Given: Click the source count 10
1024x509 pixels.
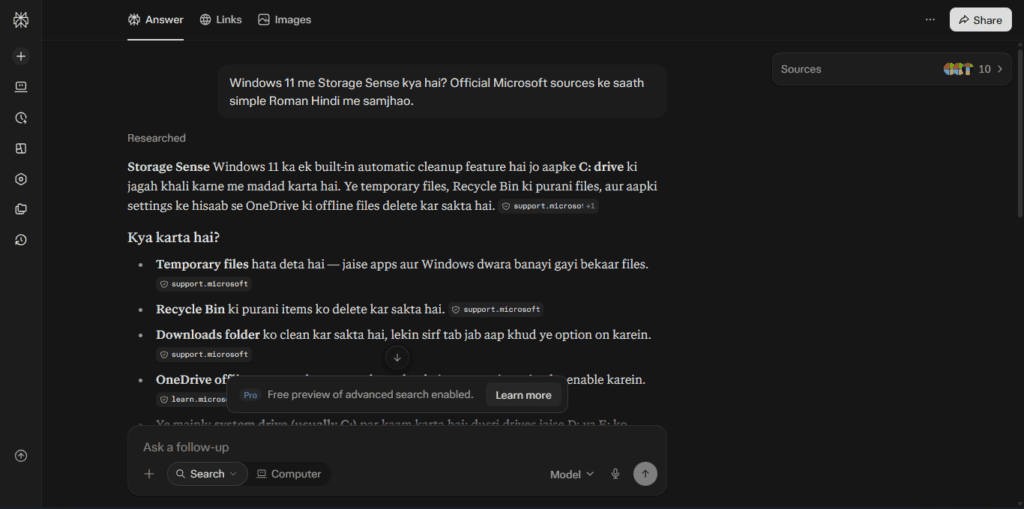Looking at the screenshot, I should [x=984, y=69].
